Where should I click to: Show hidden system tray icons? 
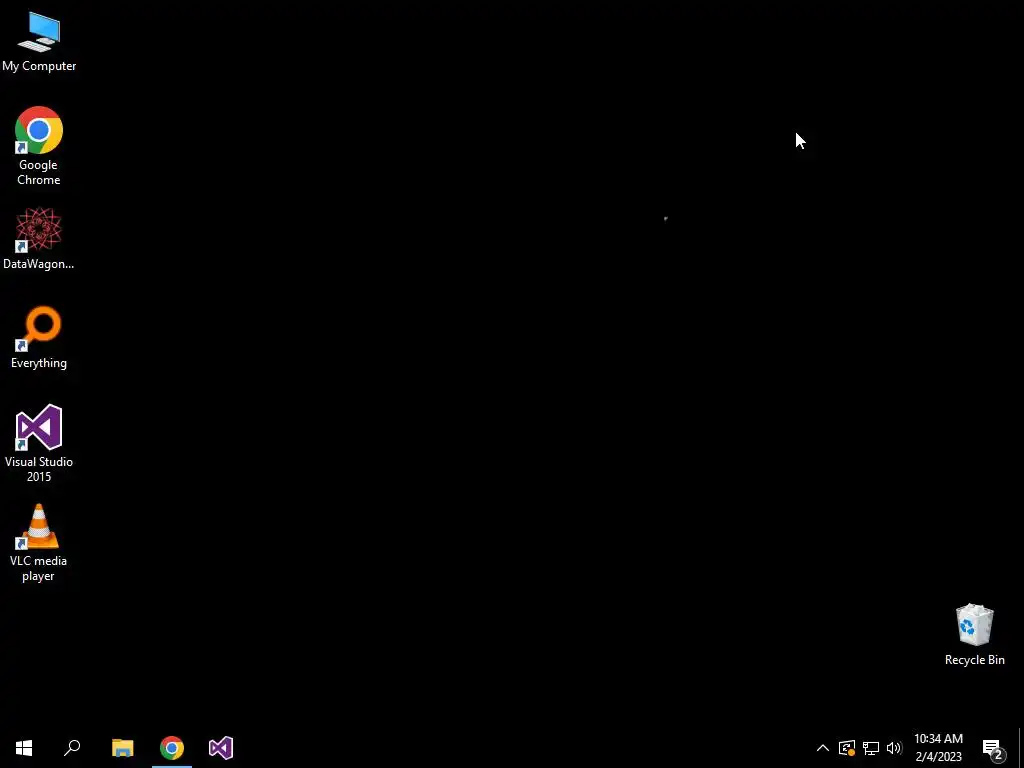pos(823,748)
